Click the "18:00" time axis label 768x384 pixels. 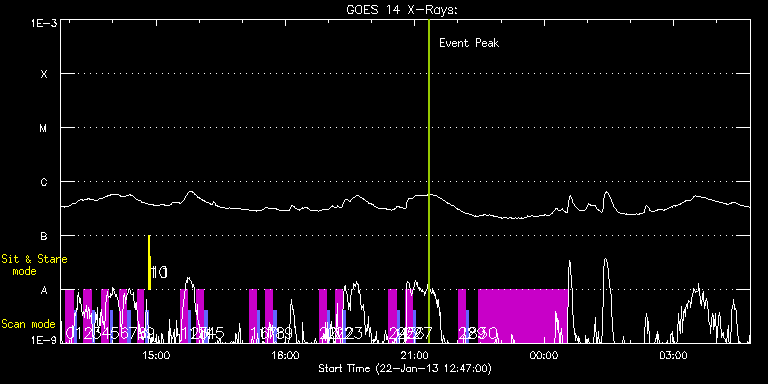tap(285, 355)
